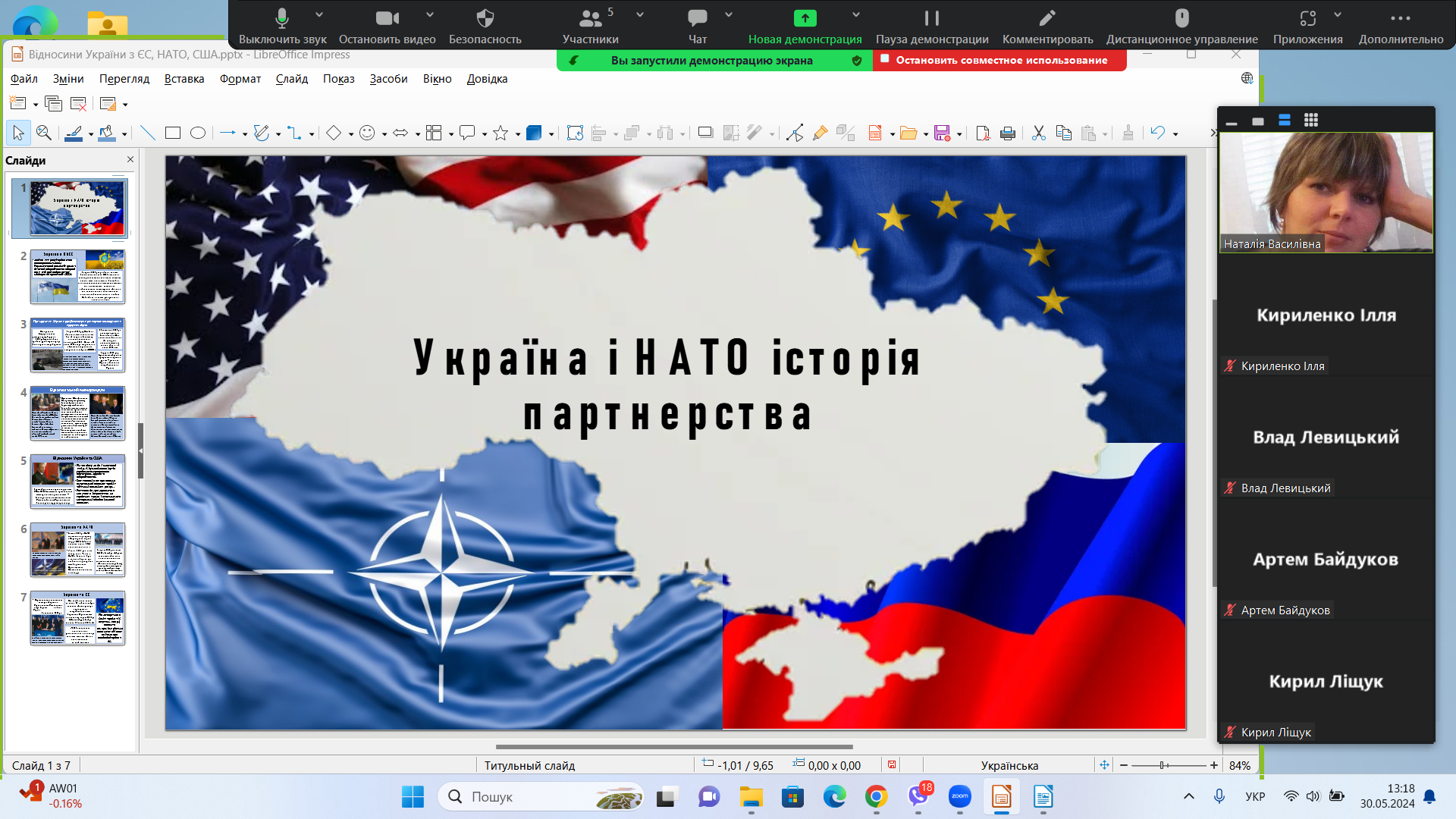Click the zoom in plus button
The height and width of the screenshot is (819, 1456).
coord(1214,765)
